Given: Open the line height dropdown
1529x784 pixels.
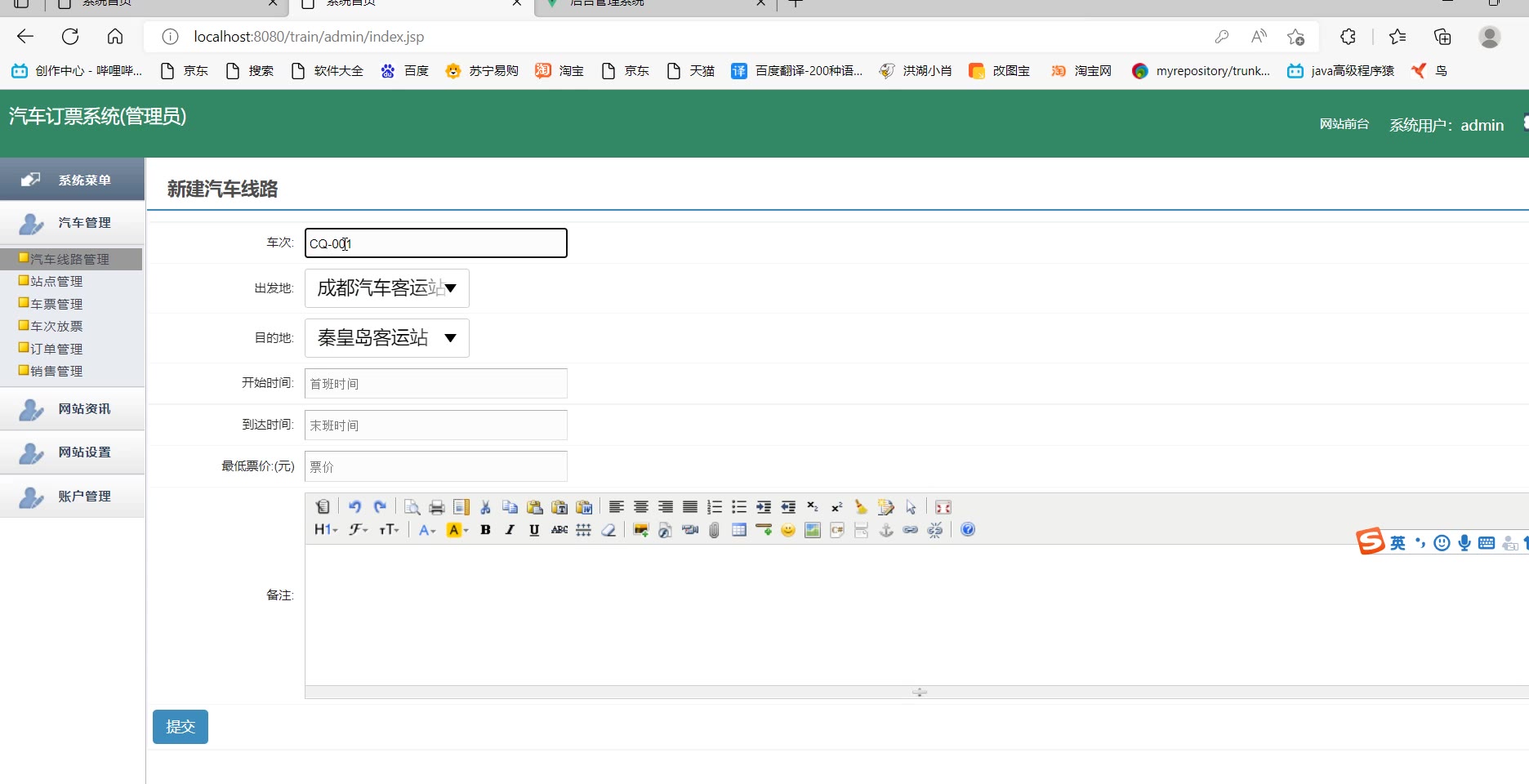Looking at the screenshot, I should pos(584,530).
